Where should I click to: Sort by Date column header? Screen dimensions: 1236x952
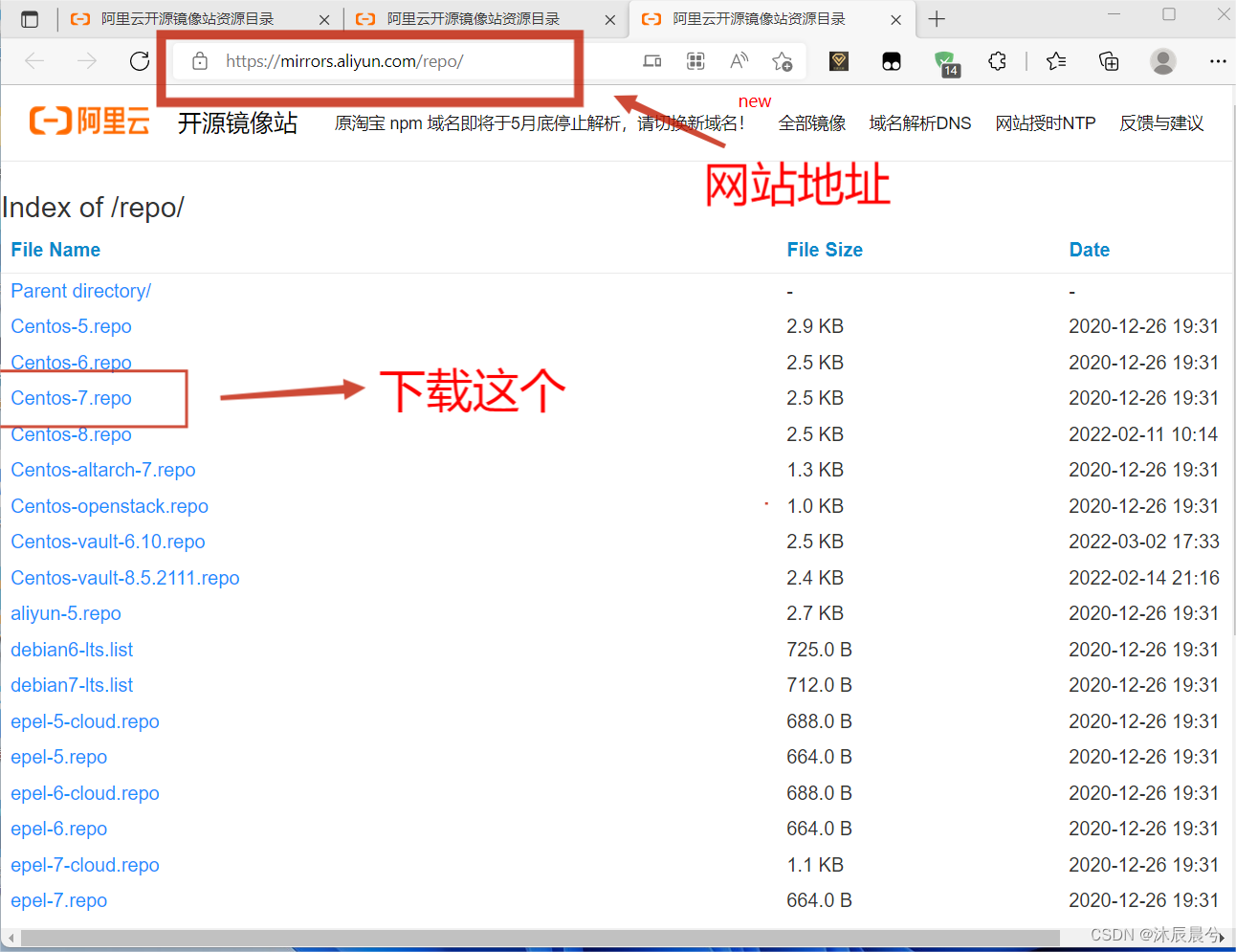coord(1090,250)
